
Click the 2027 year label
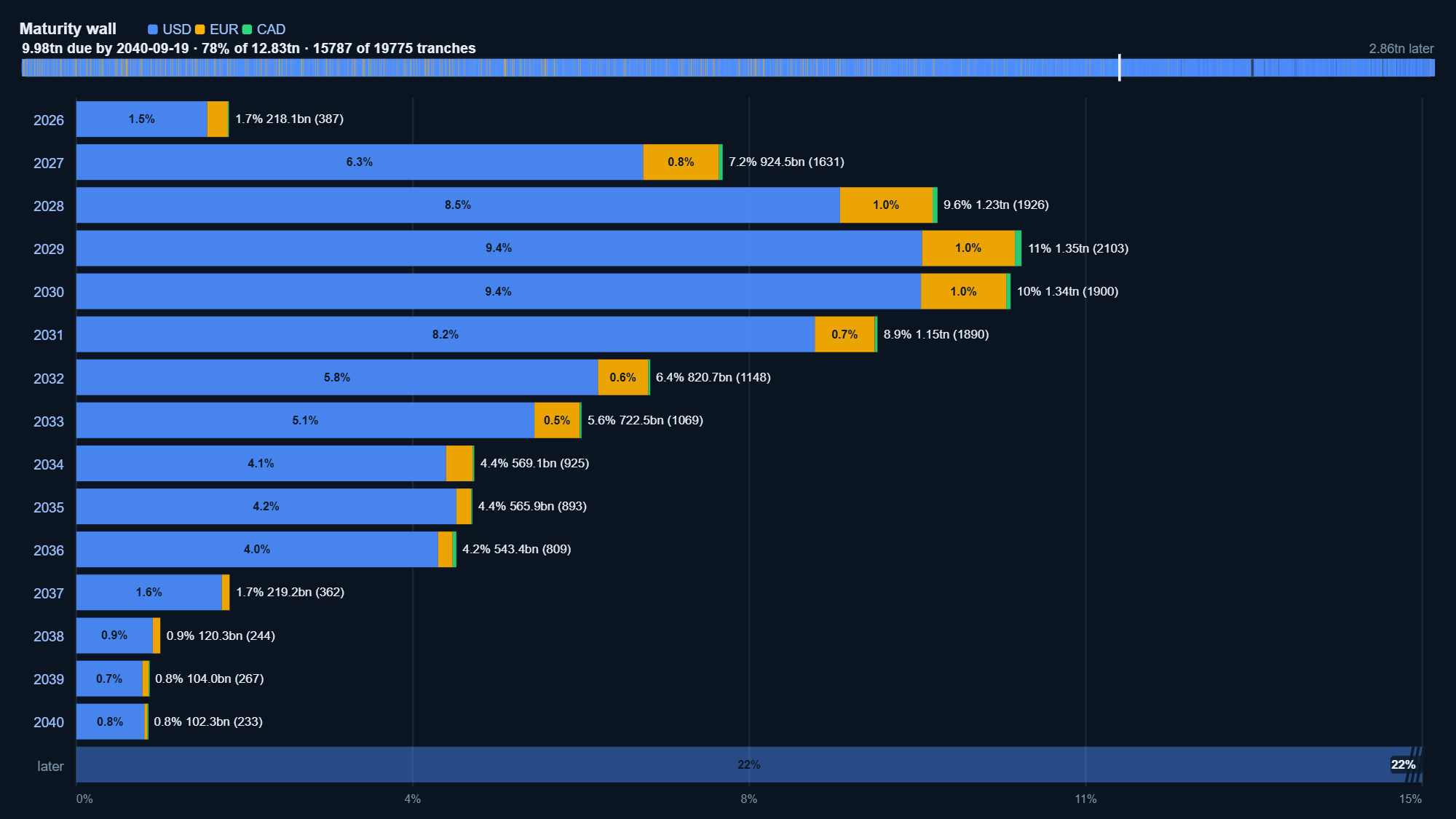[x=49, y=163]
